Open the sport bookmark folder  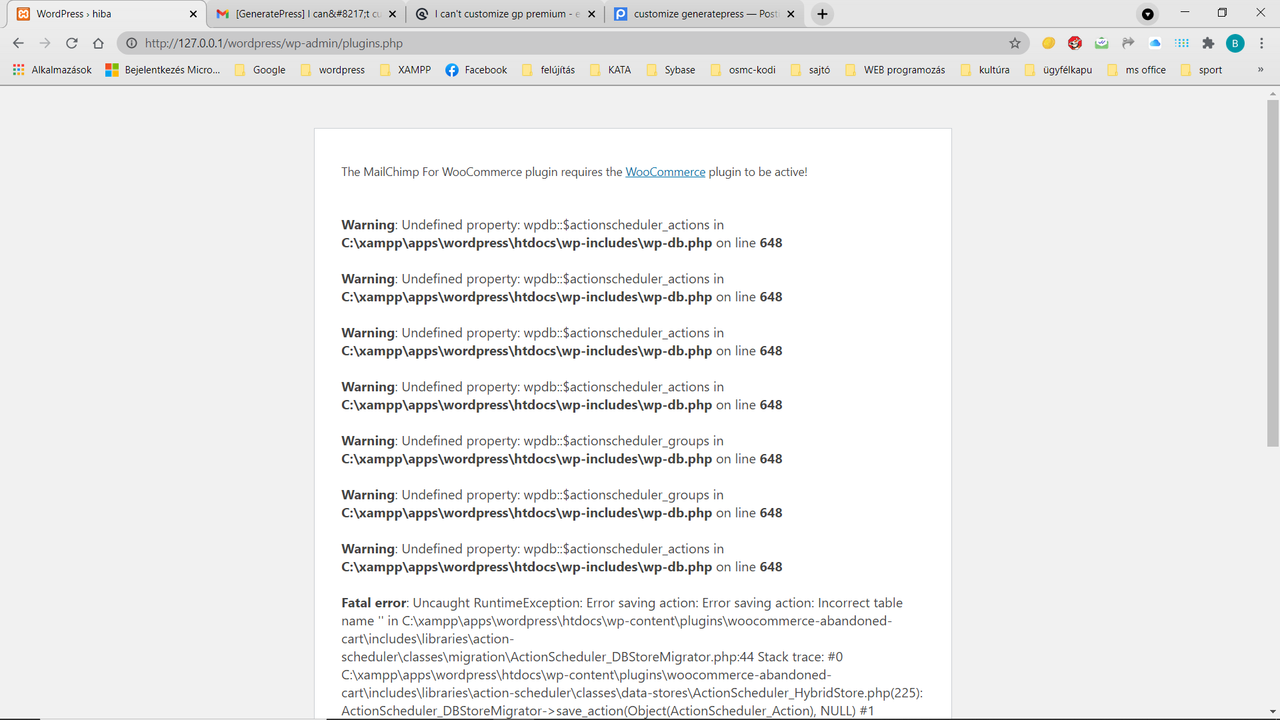pos(1202,70)
